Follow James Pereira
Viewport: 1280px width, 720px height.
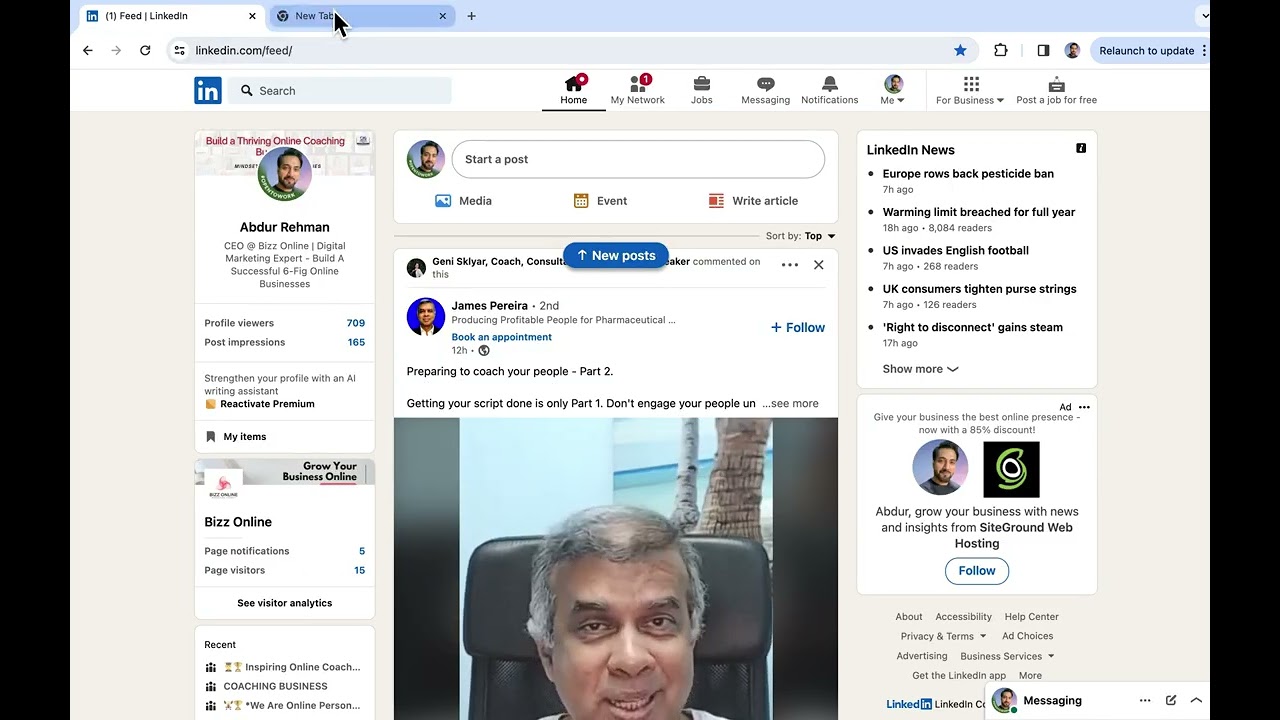(798, 327)
